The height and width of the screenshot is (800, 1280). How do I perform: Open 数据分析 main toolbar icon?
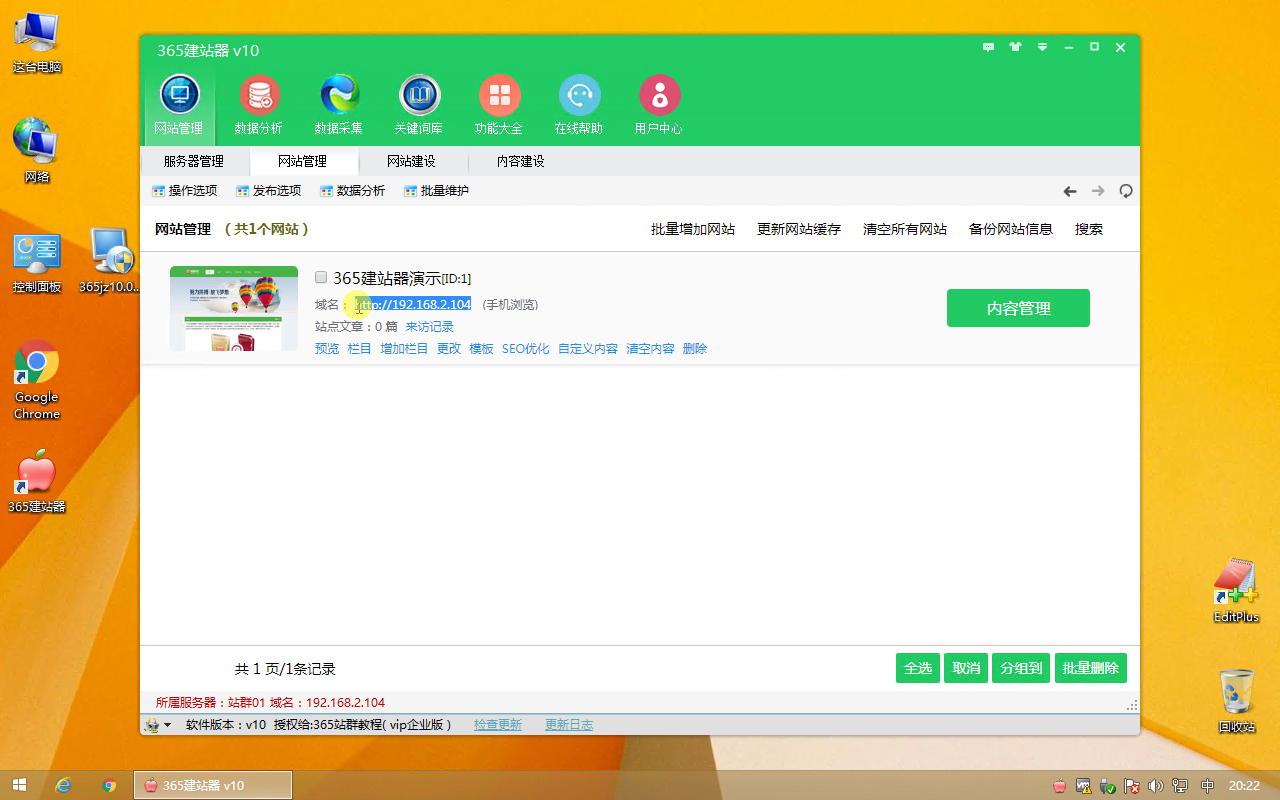259,105
